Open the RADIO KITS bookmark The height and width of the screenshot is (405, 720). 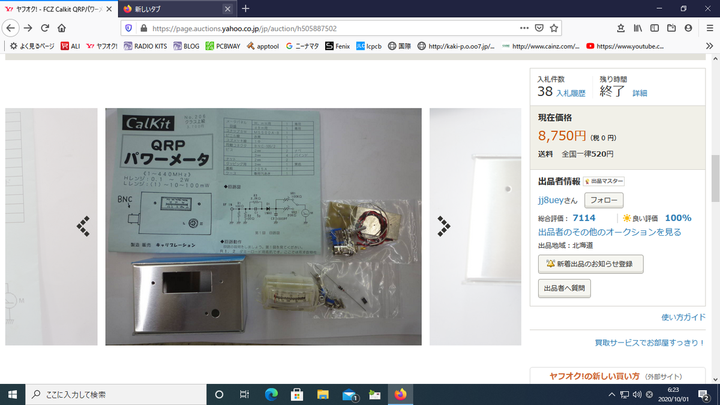tap(145, 46)
